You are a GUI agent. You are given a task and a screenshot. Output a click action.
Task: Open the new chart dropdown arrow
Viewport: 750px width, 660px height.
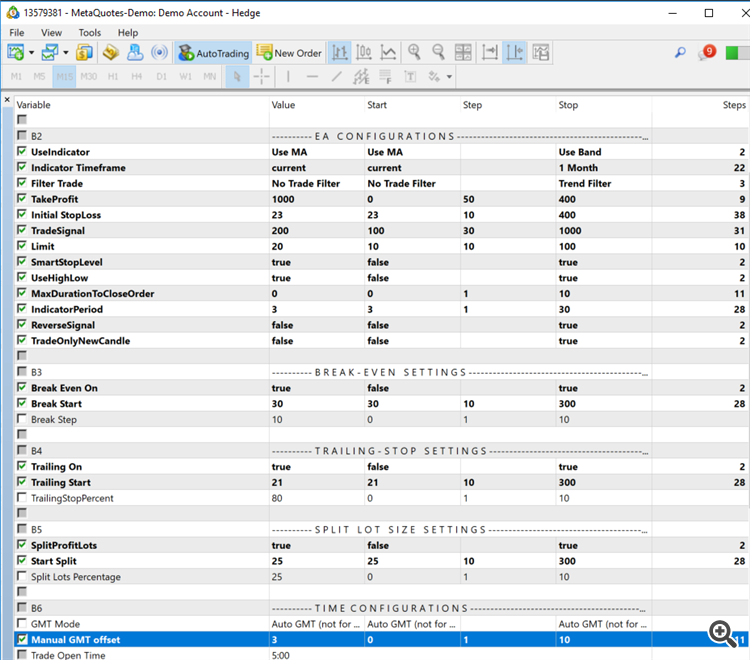tap(32, 53)
